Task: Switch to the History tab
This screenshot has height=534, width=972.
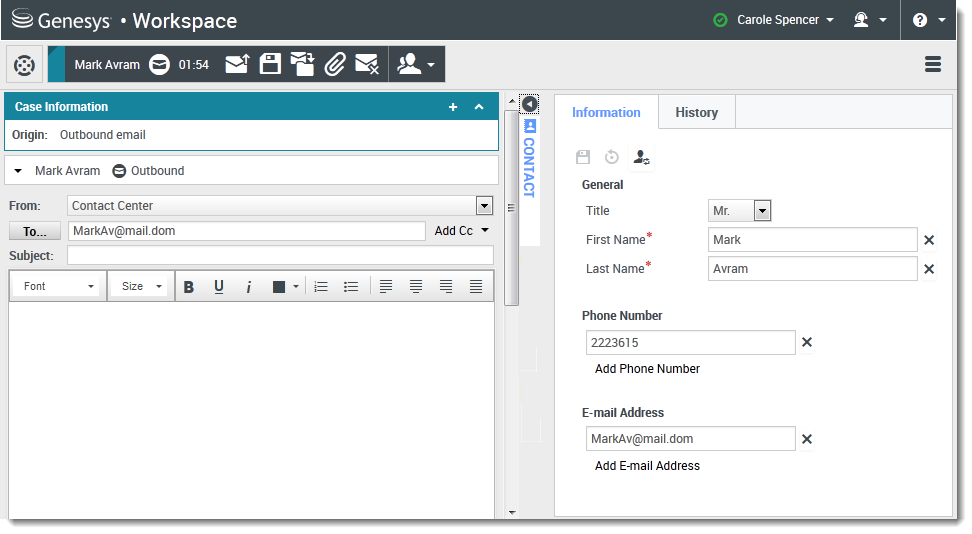Action: tap(696, 113)
